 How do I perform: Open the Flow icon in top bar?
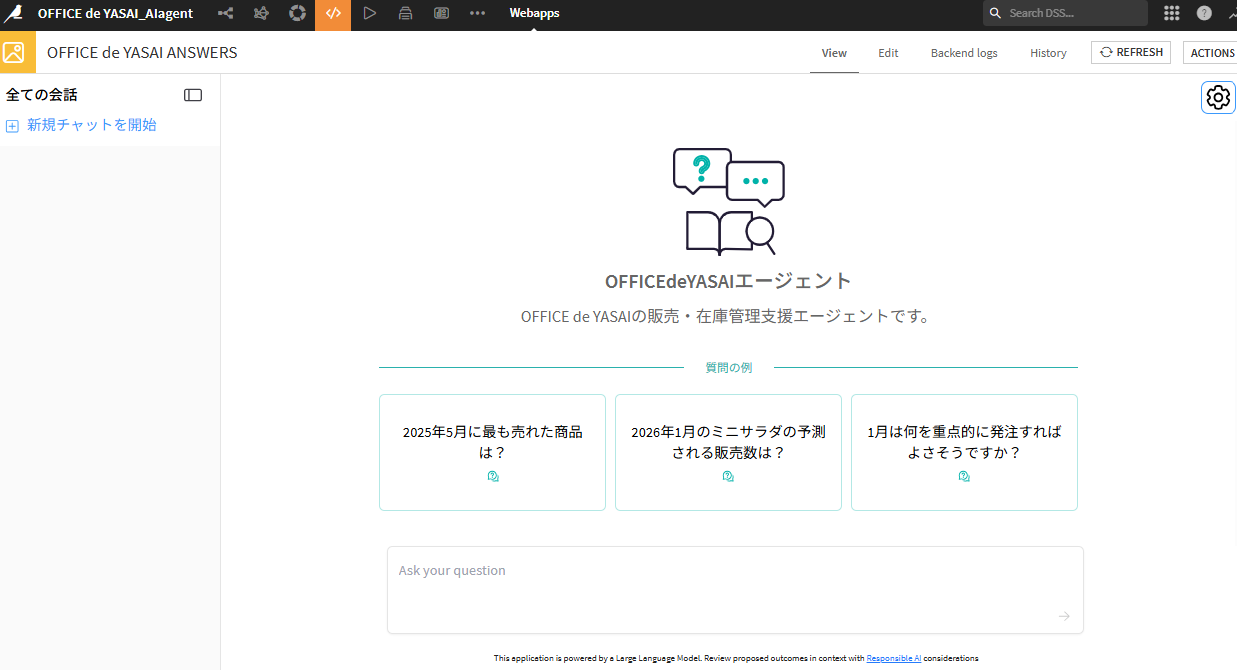(225, 13)
